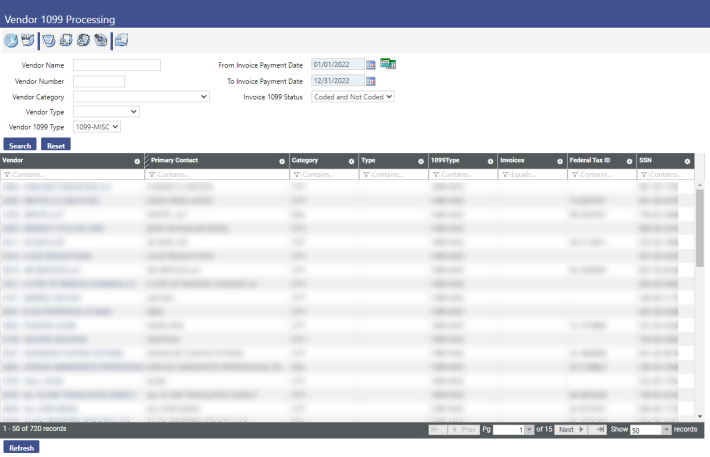Change the Show records per page dropdown
Screen dimensions: 710x457
tap(667, 429)
